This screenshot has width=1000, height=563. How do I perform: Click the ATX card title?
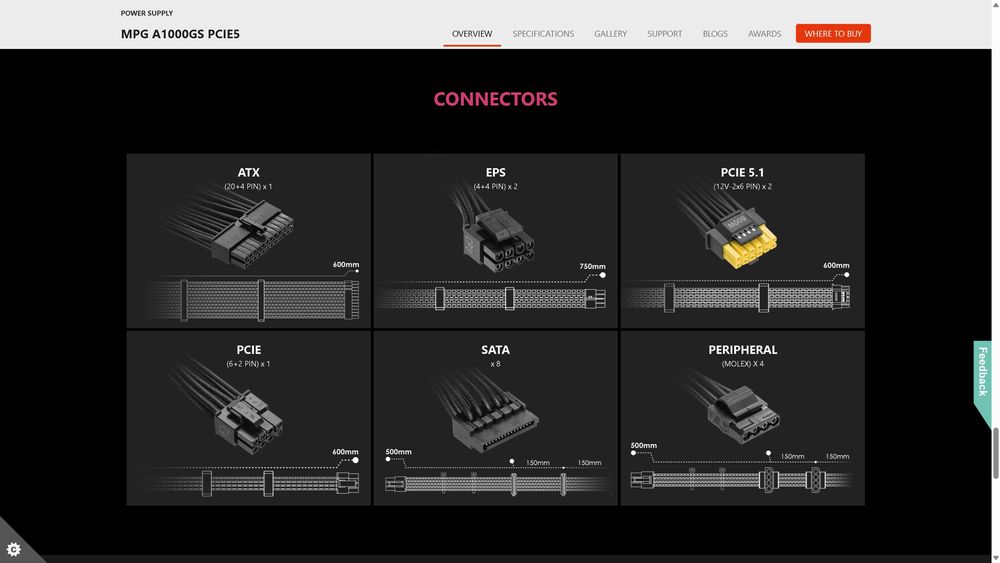click(x=248, y=172)
